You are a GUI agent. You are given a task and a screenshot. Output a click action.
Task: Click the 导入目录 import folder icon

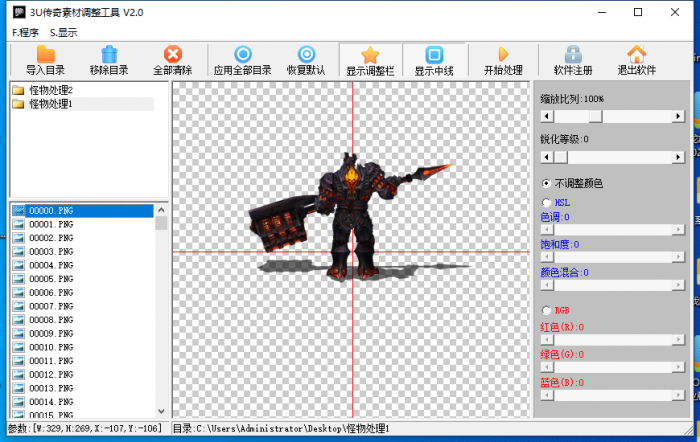tap(45, 61)
